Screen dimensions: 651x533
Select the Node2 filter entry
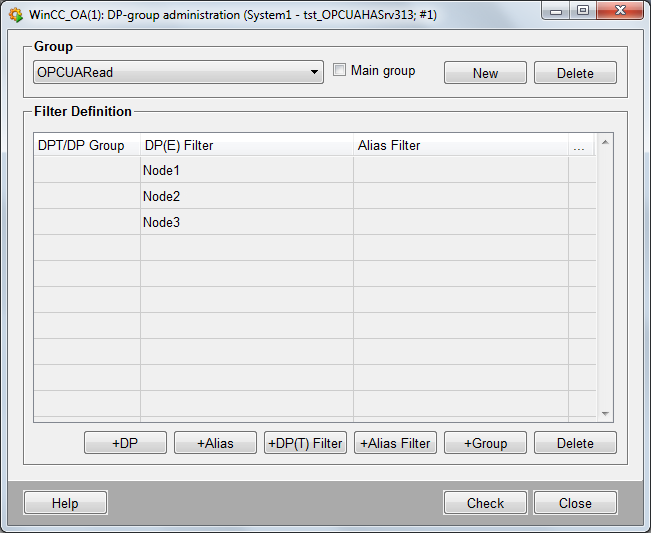coord(161,197)
